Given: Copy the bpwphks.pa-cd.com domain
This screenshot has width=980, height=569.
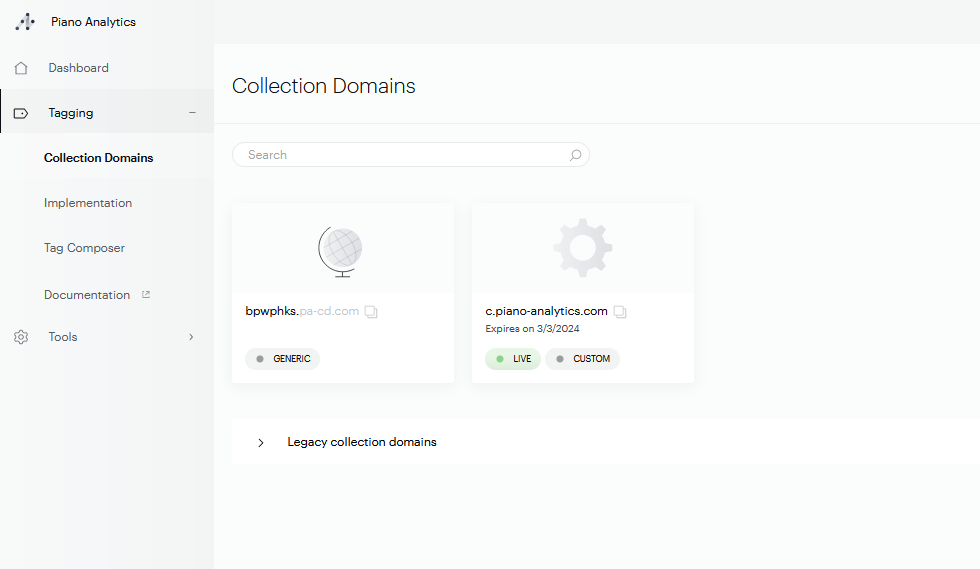Looking at the screenshot, I should click(371, 312).
